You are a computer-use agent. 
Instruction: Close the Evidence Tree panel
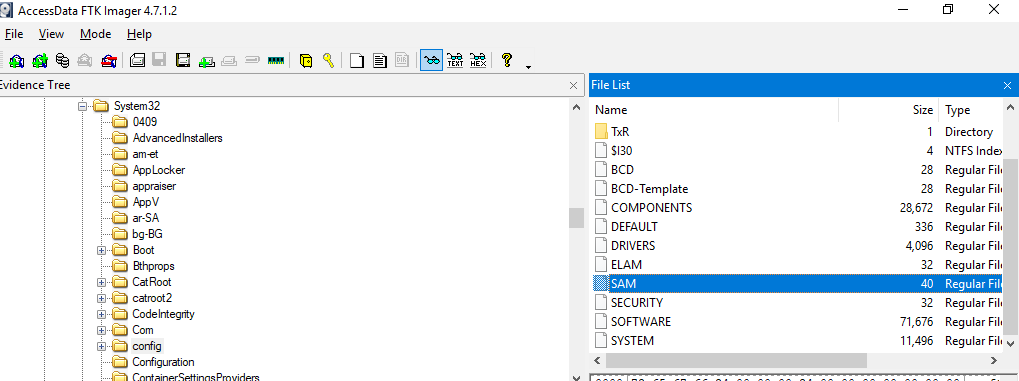click(573, 85)
